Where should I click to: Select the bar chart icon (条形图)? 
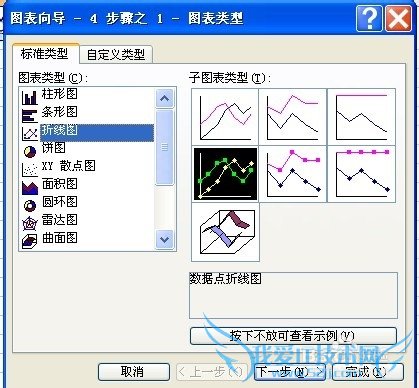30,115
